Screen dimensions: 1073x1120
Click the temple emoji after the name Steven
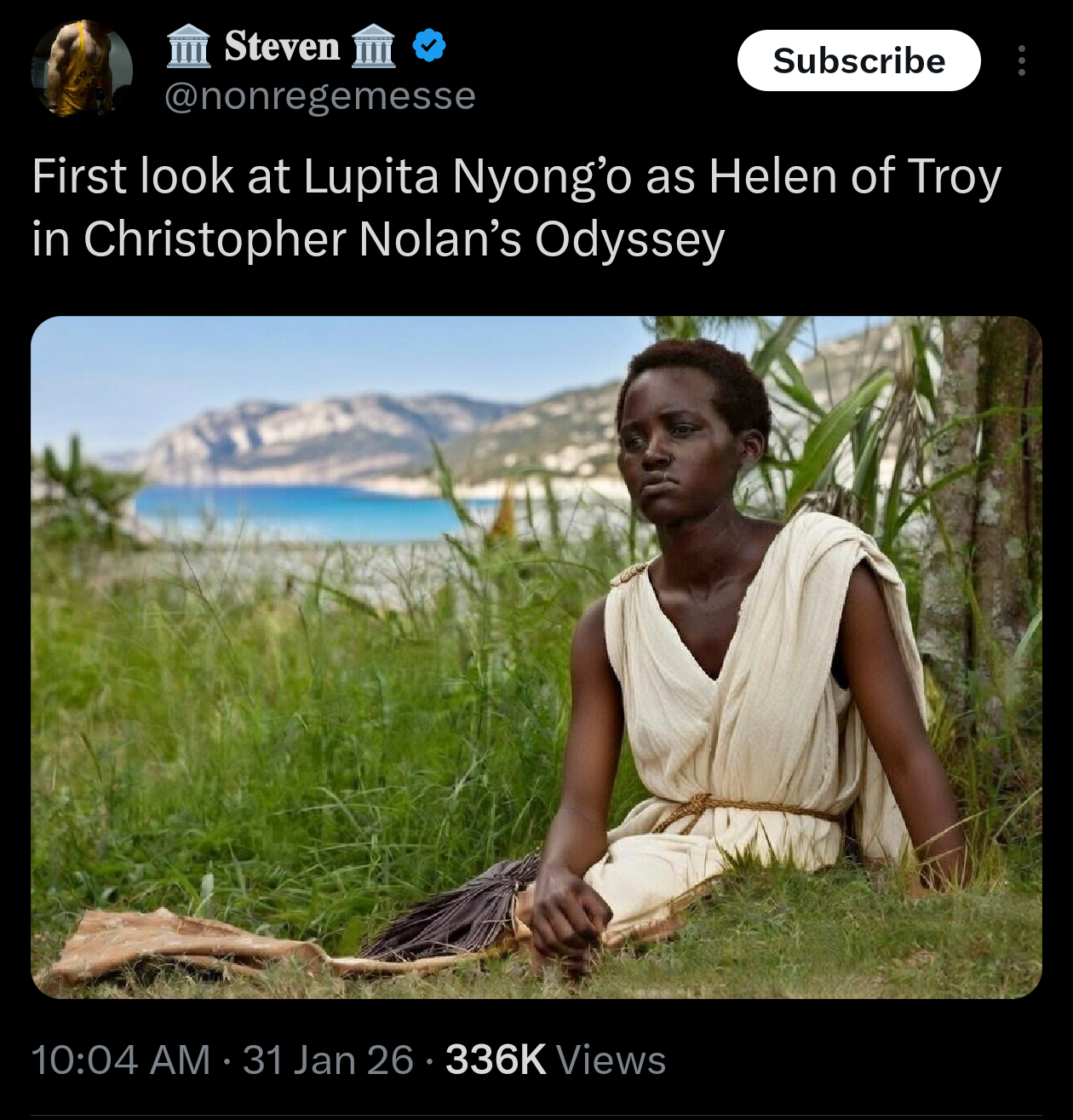pos(373,46)
